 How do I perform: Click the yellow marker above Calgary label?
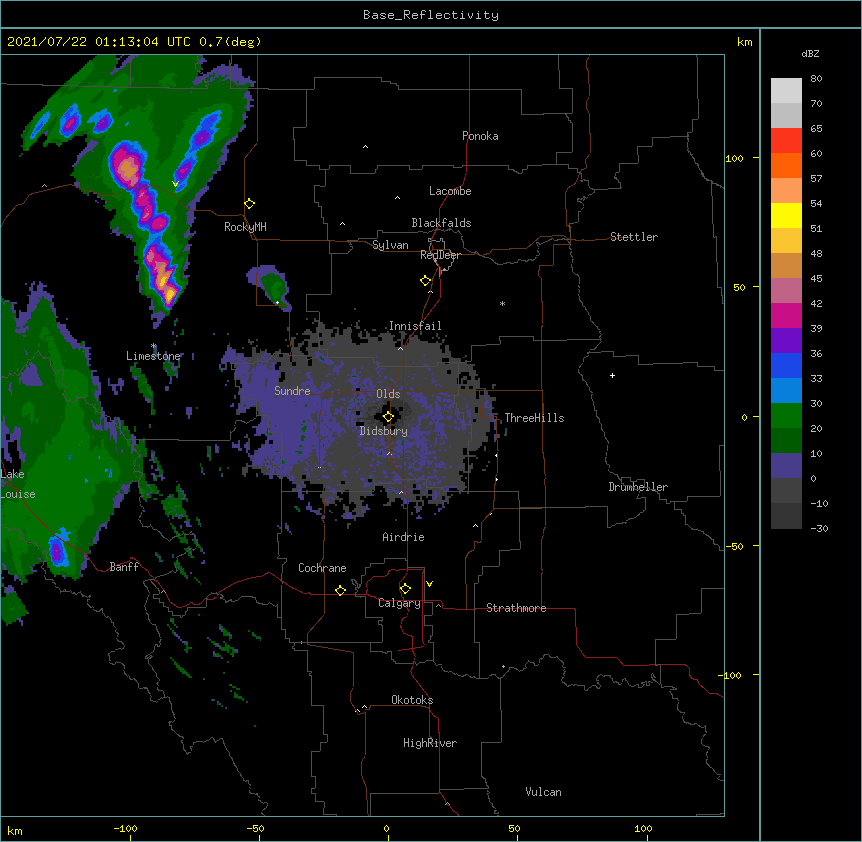click(x=405, y=589)
